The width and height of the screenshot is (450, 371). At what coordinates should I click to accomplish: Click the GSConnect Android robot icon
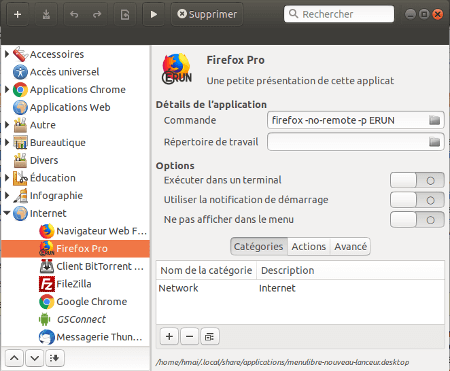point(44,319)
